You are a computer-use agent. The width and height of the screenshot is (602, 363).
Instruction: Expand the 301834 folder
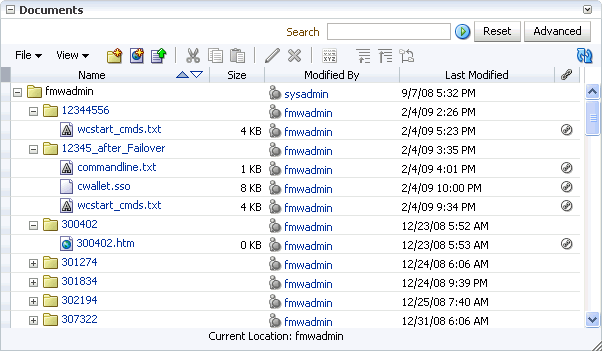tap(33, 282)
